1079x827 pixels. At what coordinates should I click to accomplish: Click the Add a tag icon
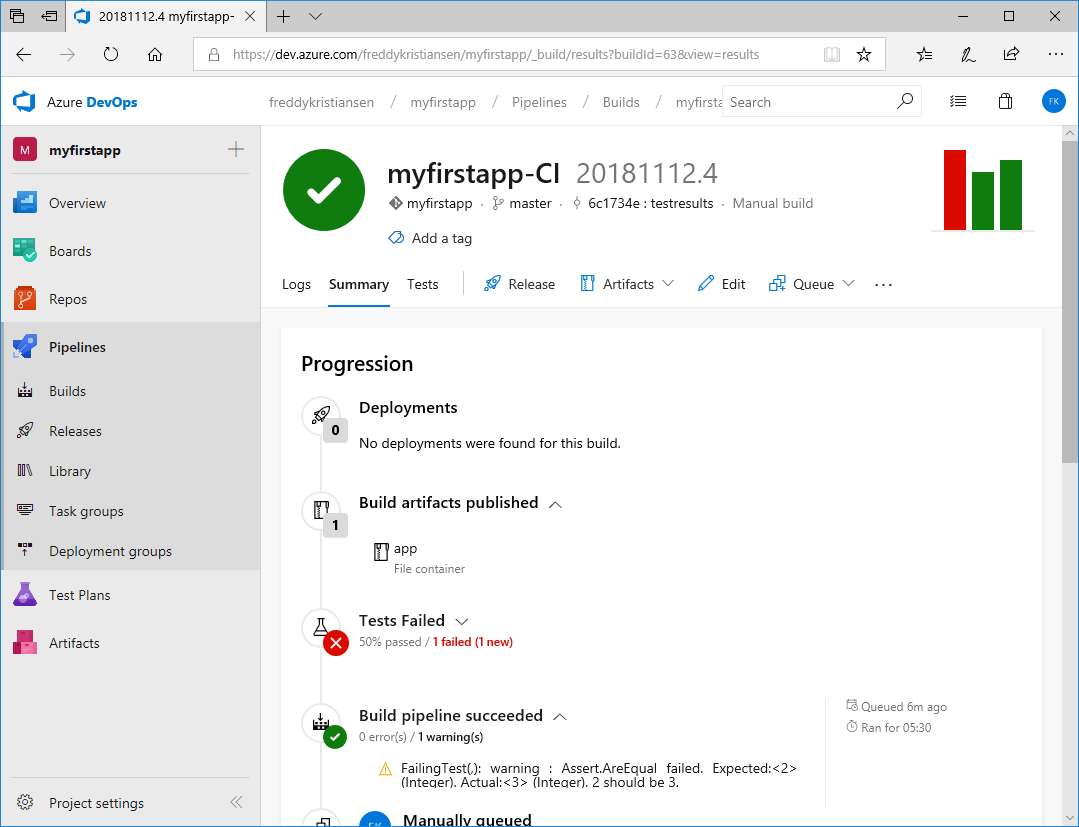click(x=396, y=238)
